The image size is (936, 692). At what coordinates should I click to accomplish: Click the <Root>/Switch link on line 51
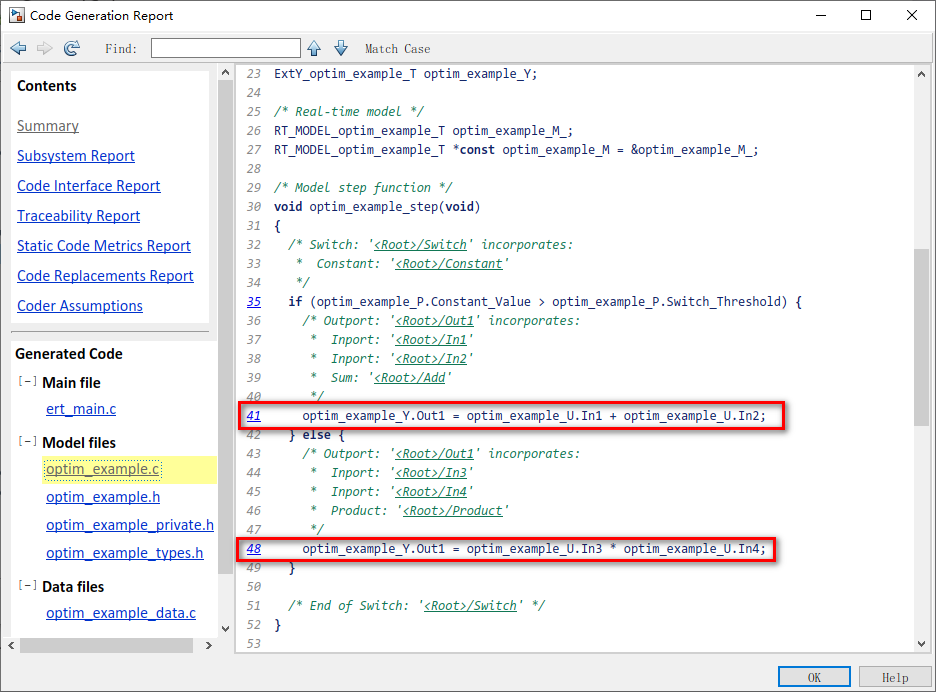point(470,606)
